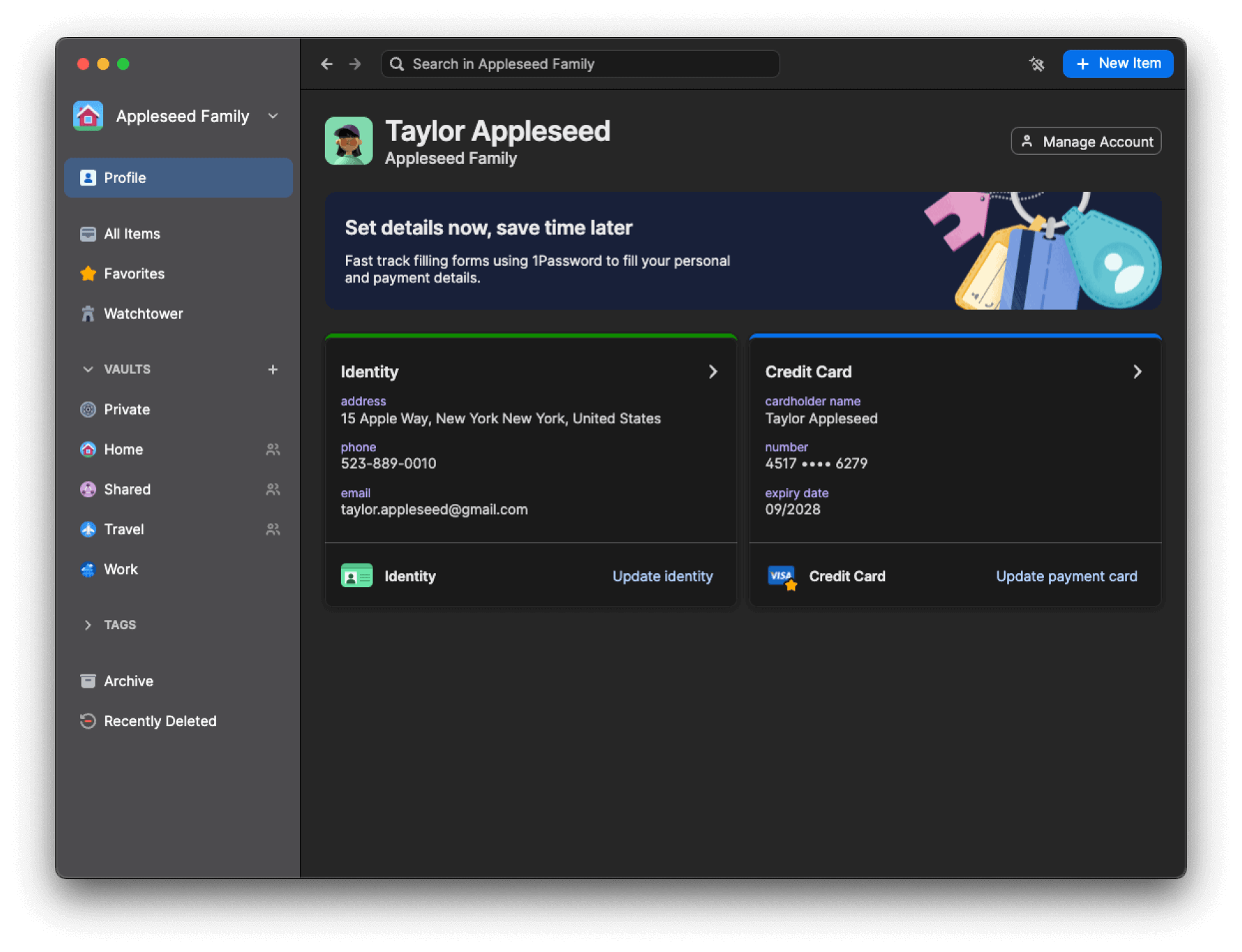
Task: Open the Travel vault airplane icon
Action: coord(88,529)
